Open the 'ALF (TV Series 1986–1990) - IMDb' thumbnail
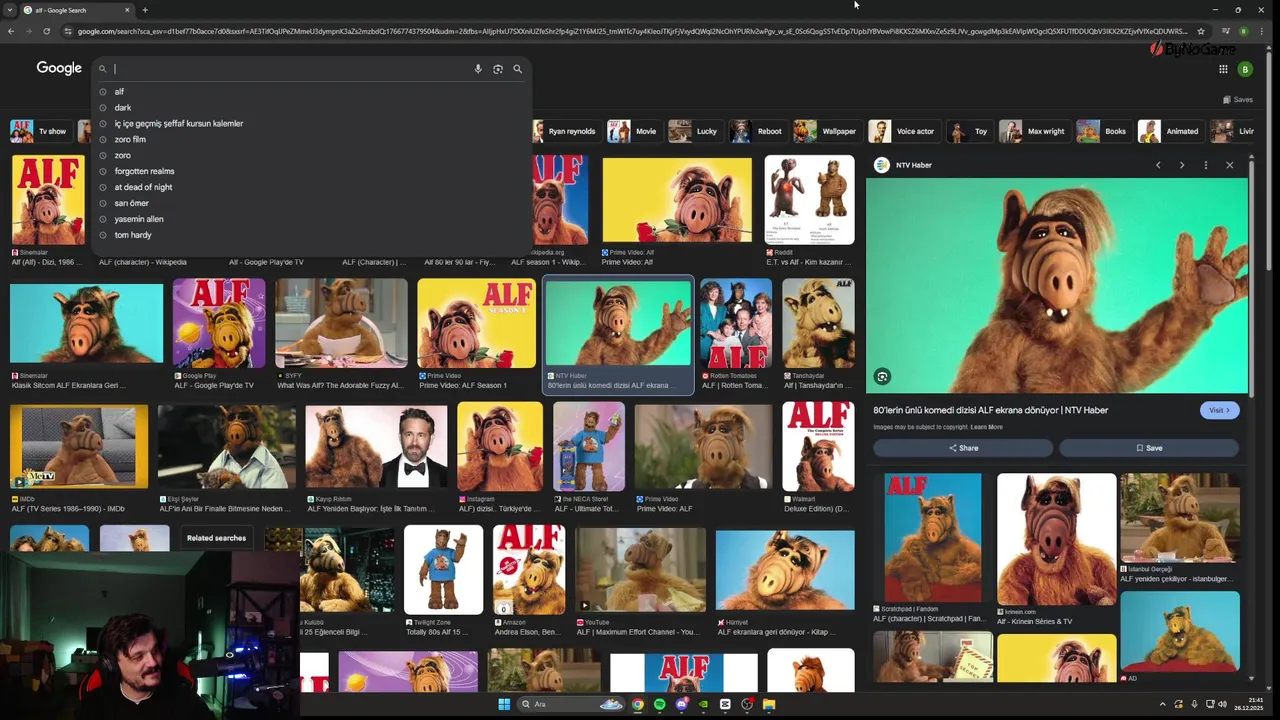1280x720 pixels. tap(79, 447)
